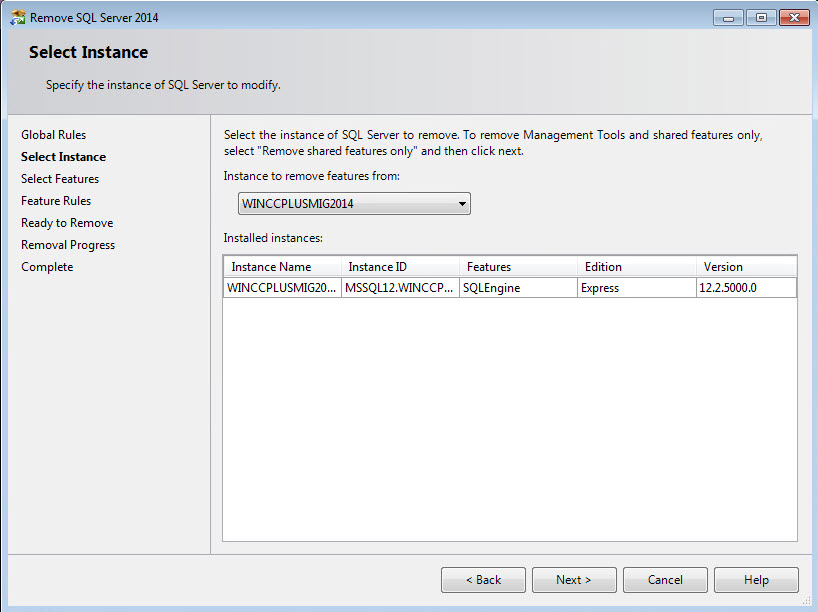Image resolution: width=818 pixels, height=612 pixels.
Task: Click the SQLEngine features cell
Action: pos(518,287)
